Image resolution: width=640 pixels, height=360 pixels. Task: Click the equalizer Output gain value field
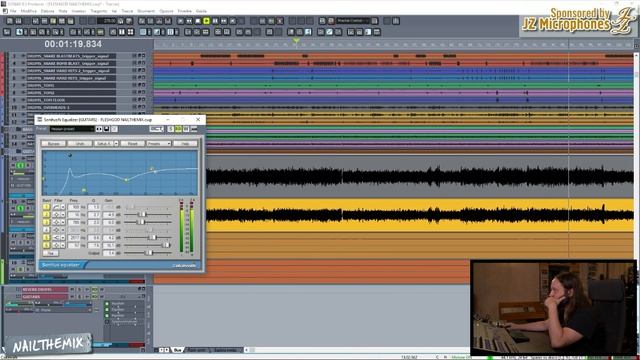point(109,253)
